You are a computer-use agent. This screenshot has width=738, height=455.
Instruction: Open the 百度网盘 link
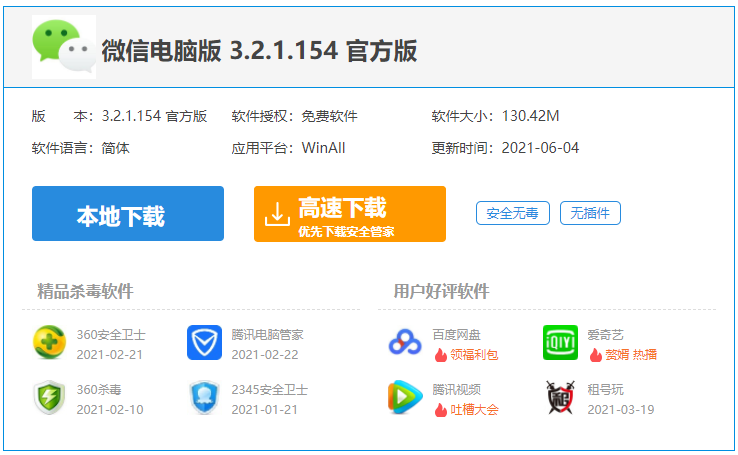click(456, 335)
